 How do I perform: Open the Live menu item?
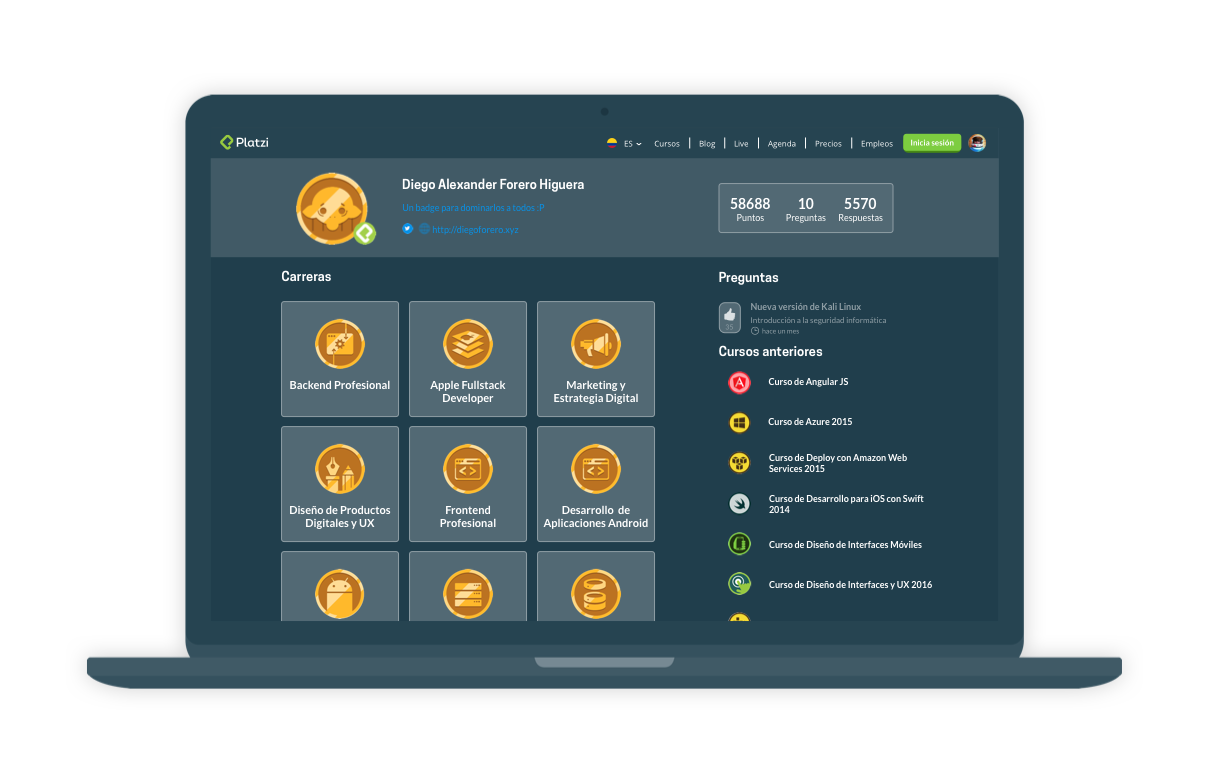tap(741, 144)
